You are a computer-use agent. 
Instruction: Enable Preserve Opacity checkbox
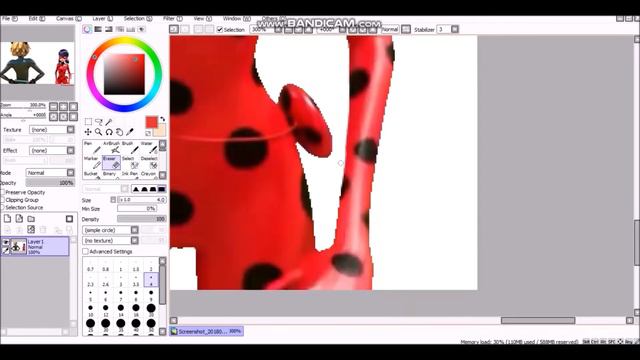[x=2, y=192]
